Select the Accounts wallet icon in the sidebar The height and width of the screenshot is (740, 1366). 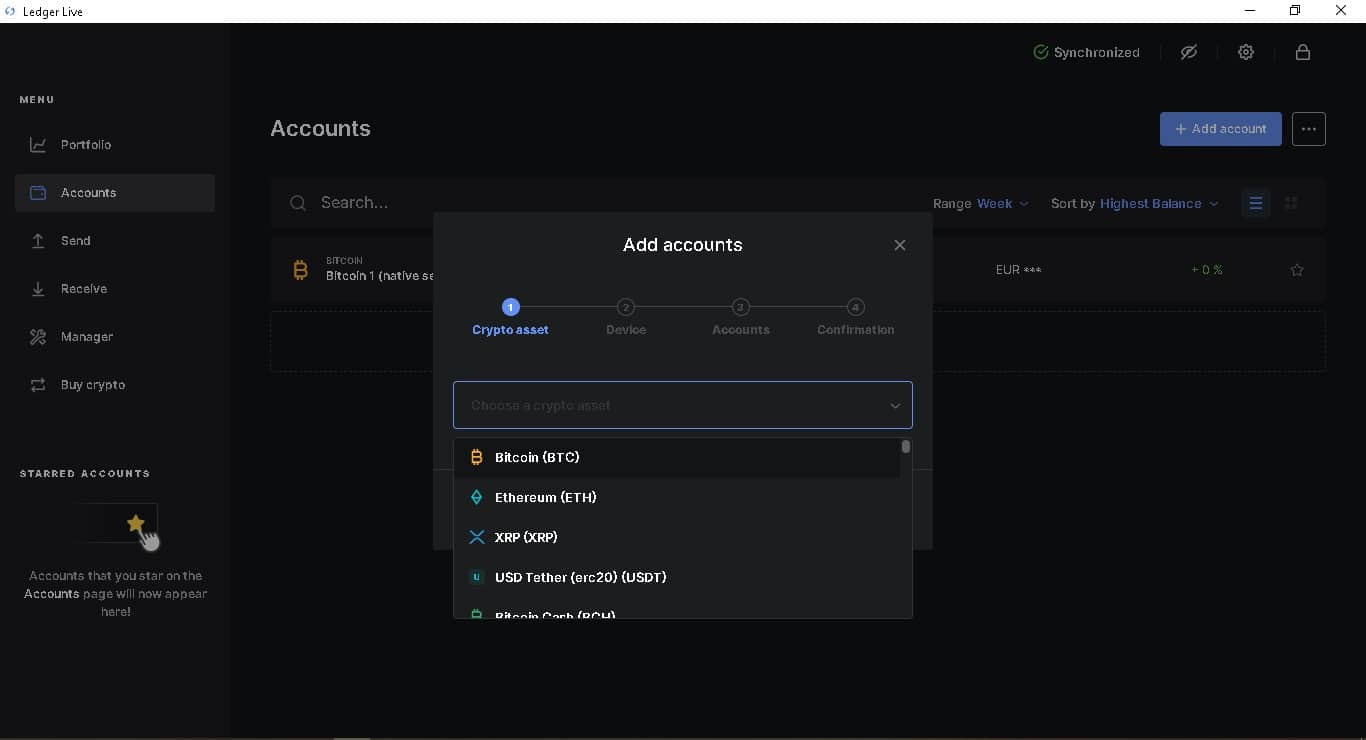pyautogui.click(x=38, y=193)
